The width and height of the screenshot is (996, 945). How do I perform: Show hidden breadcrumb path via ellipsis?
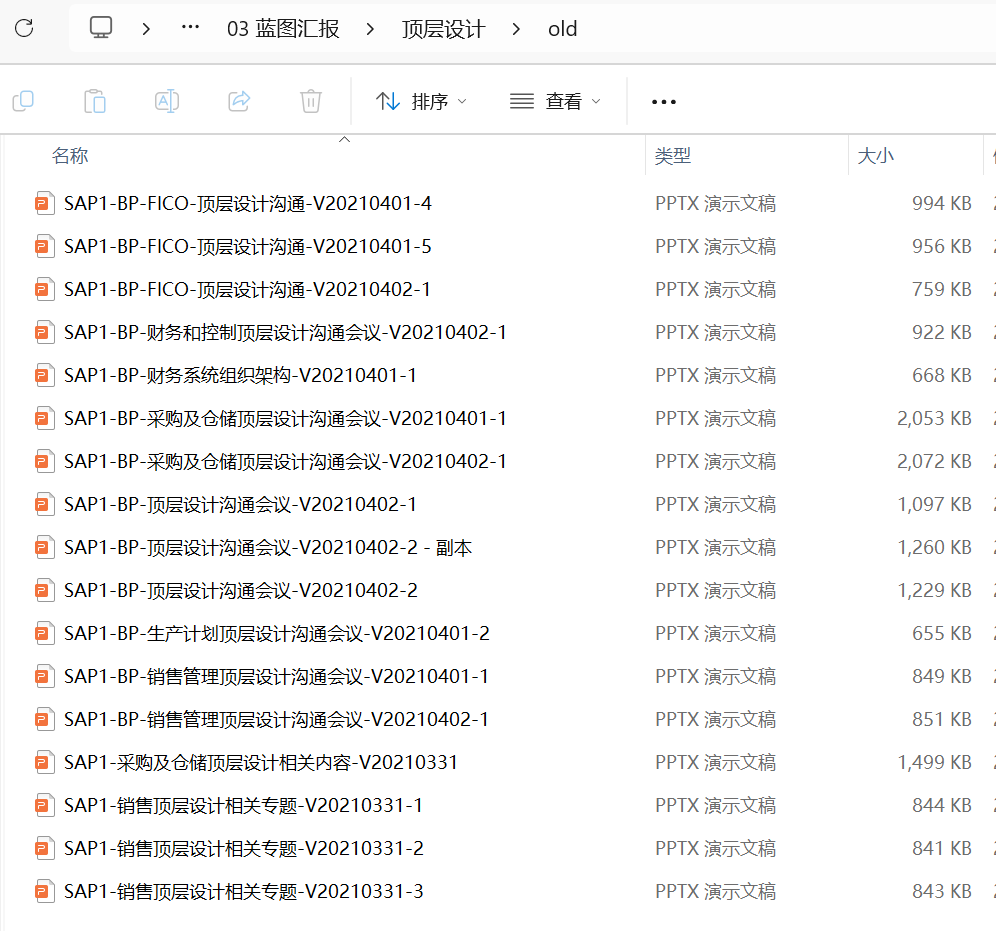[190, 28]
